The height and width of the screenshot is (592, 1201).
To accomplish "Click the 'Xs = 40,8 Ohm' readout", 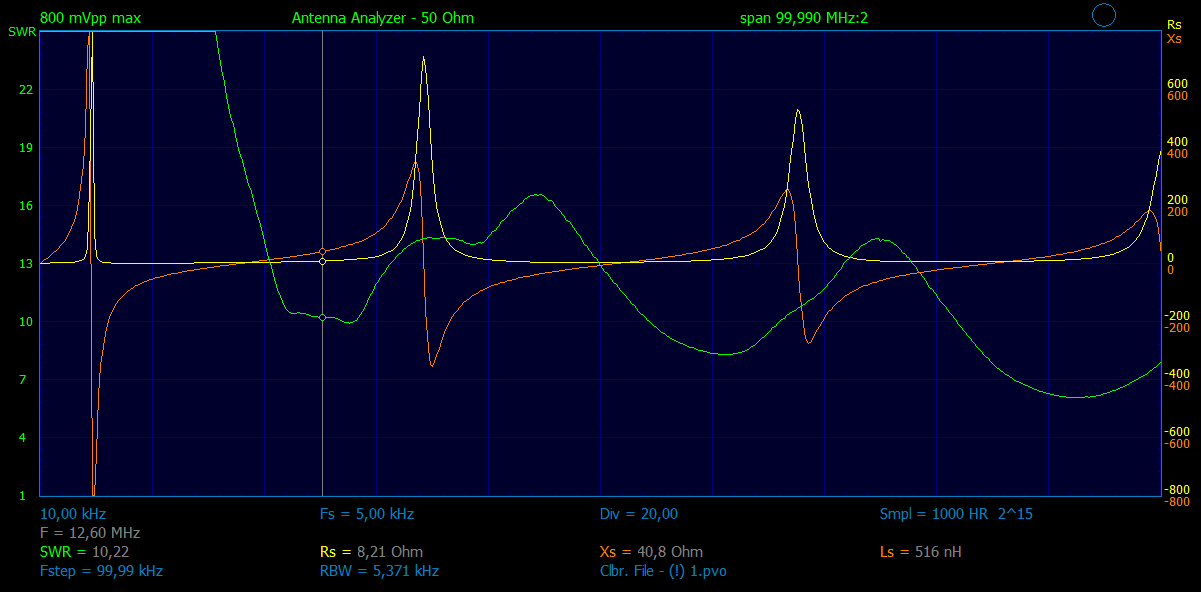I will (651, 552).
